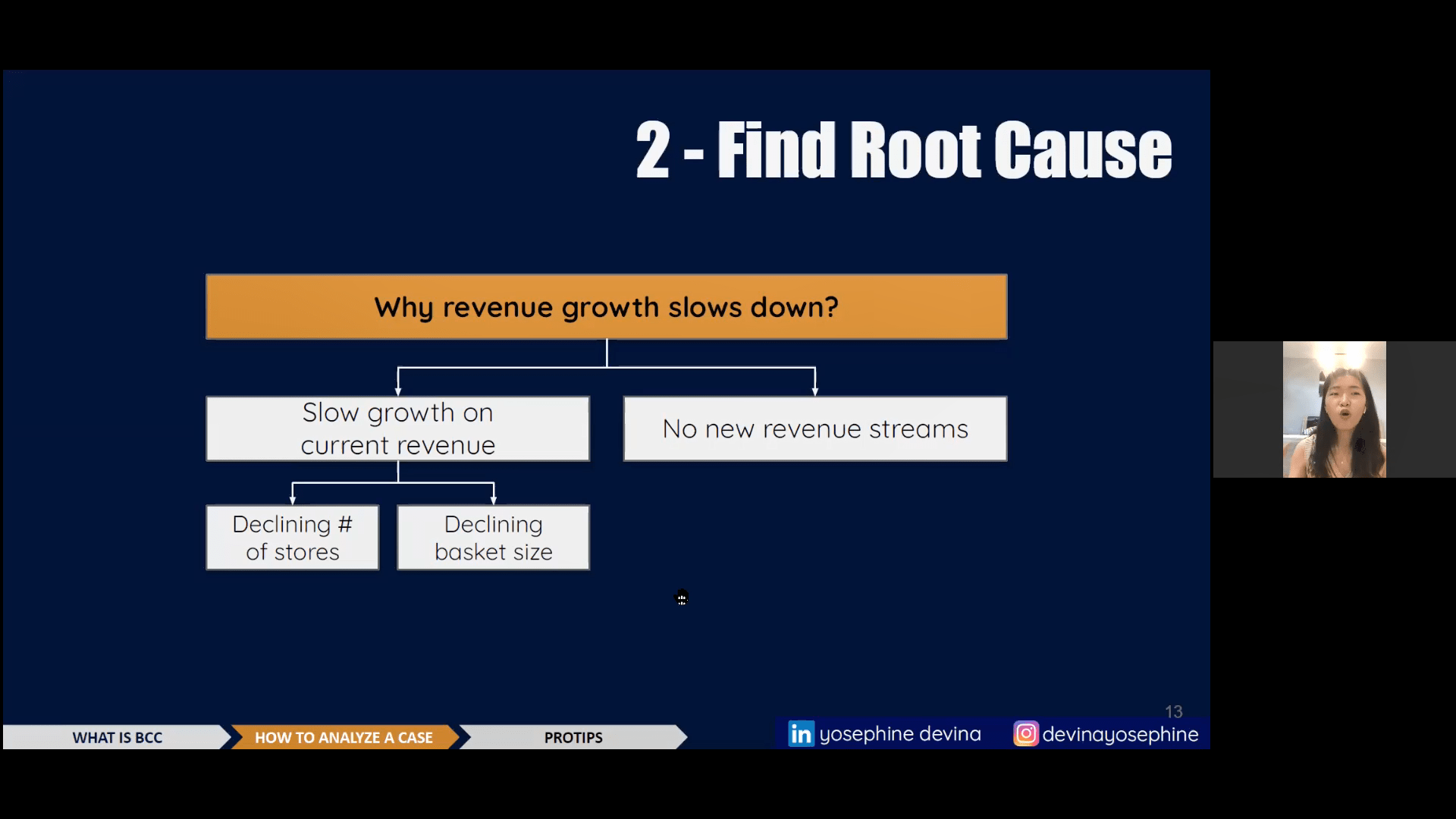Click the presenter webcam thumbnail
This screenshot has height=819, width=1456.
click(1334, 409)
